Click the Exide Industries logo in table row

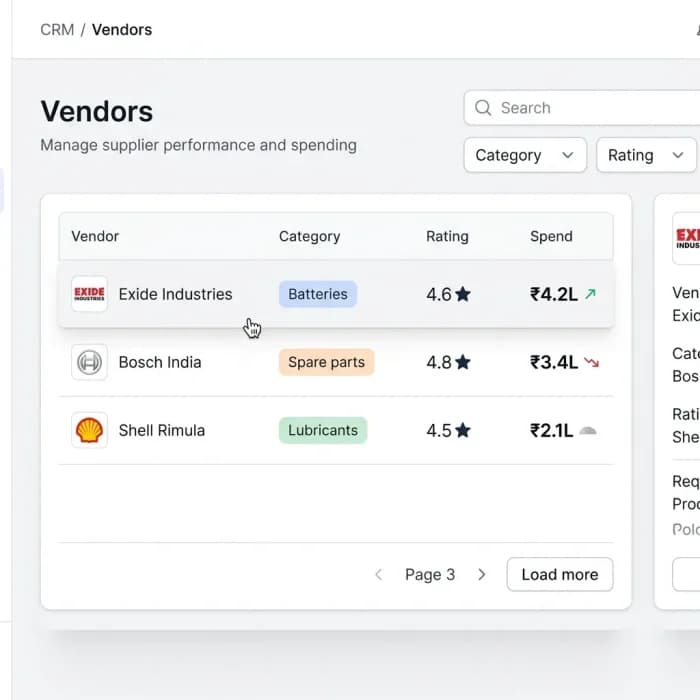tap(89, 294)
